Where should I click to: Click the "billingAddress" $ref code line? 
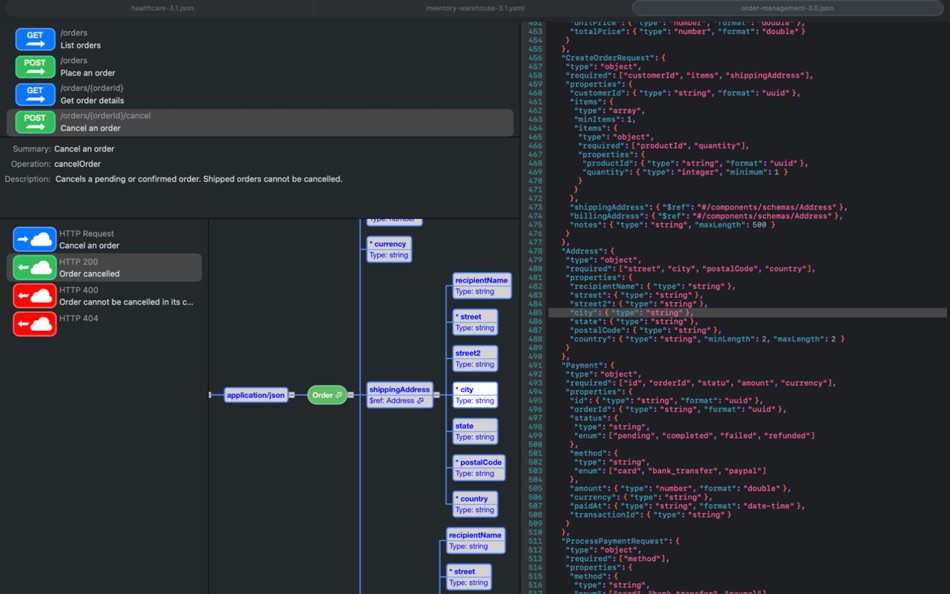[706, 216]
